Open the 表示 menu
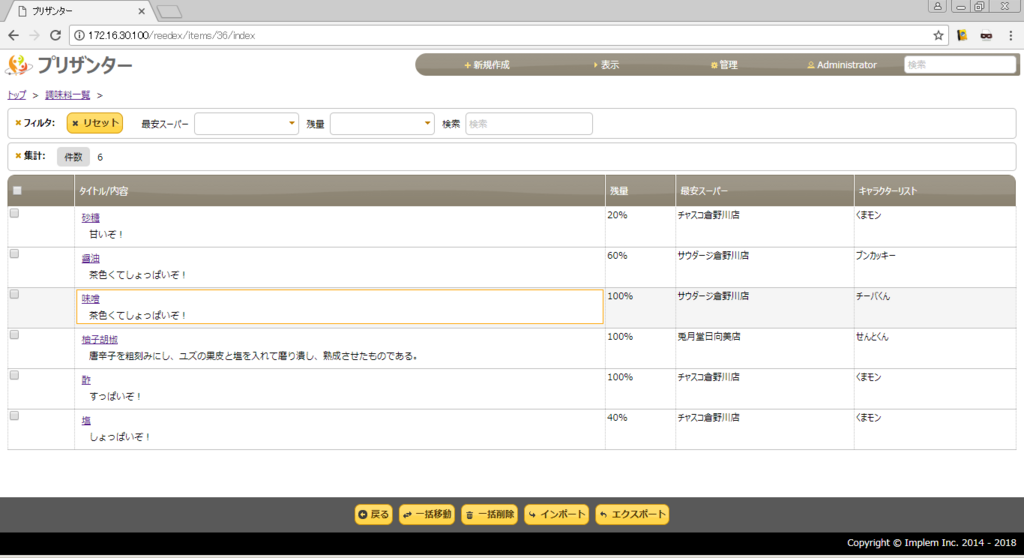Screen dimensions: 1024x558 tap(607, 65)
